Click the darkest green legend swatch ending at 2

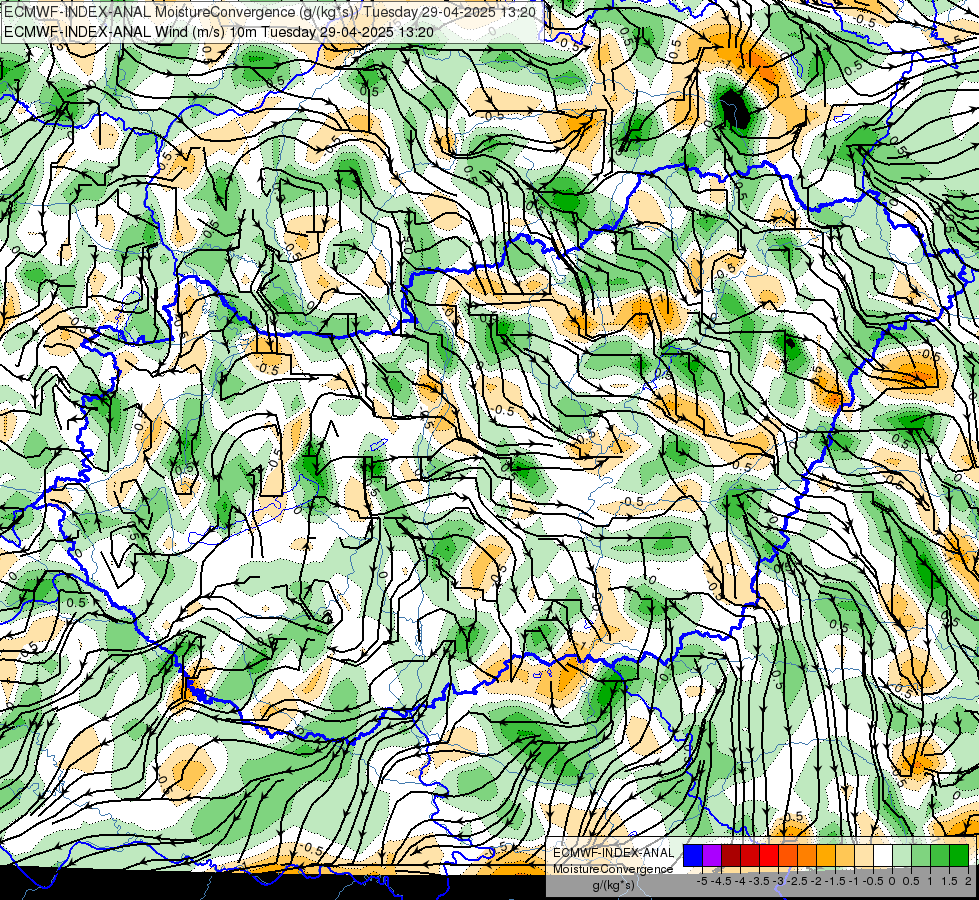coord(959,856)
